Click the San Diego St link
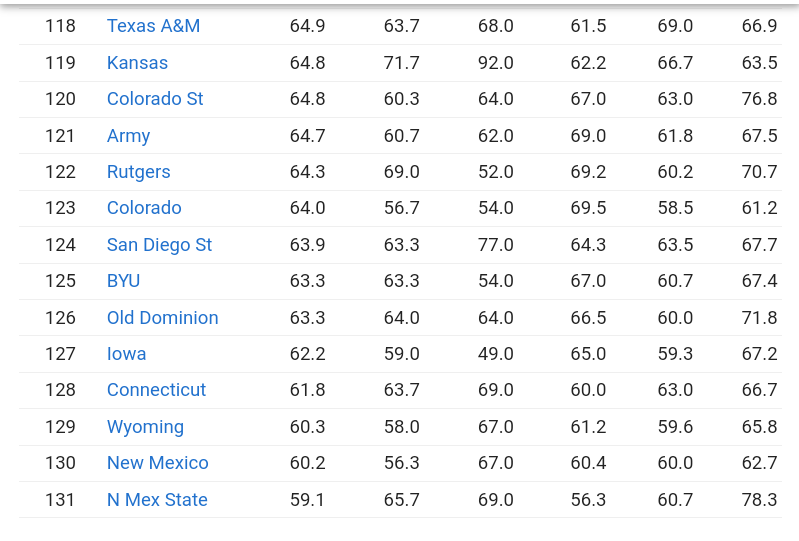Image resolution: width=799 pixels, height=541 pixels. pos(159,245)
